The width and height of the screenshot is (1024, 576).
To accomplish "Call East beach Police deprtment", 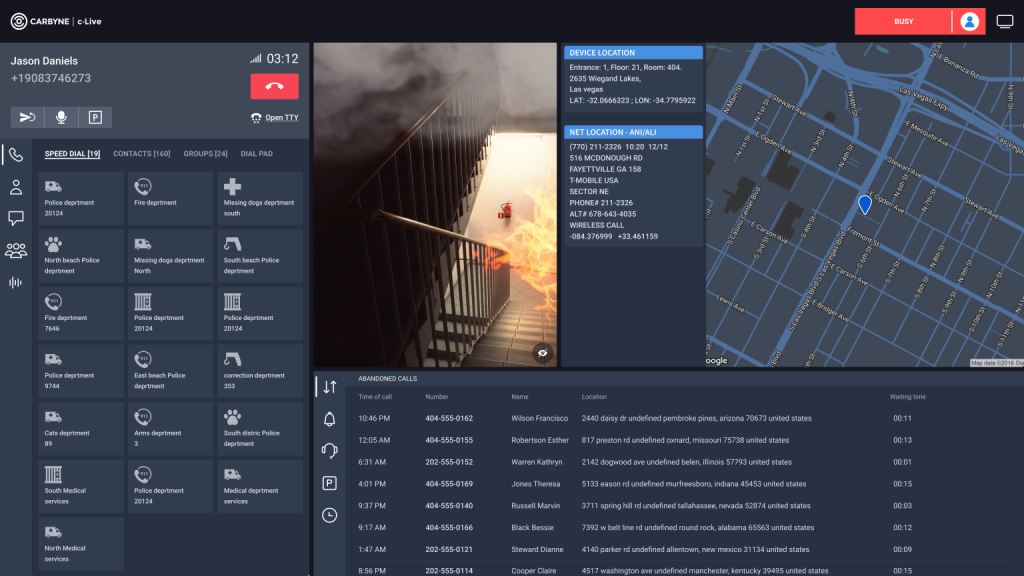I will [x=170, y=371].
